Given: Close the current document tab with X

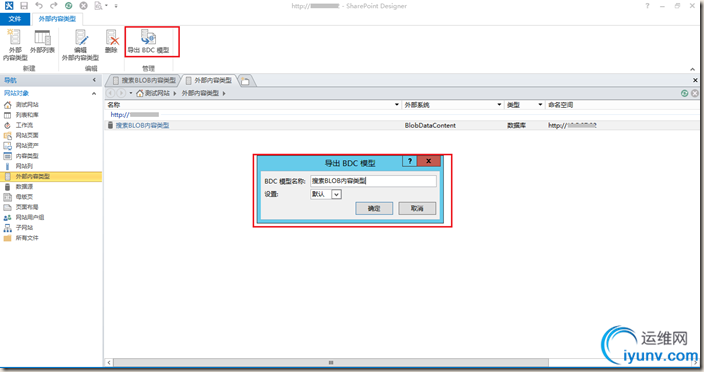Looking at the screenshot, I should (695, 80).
